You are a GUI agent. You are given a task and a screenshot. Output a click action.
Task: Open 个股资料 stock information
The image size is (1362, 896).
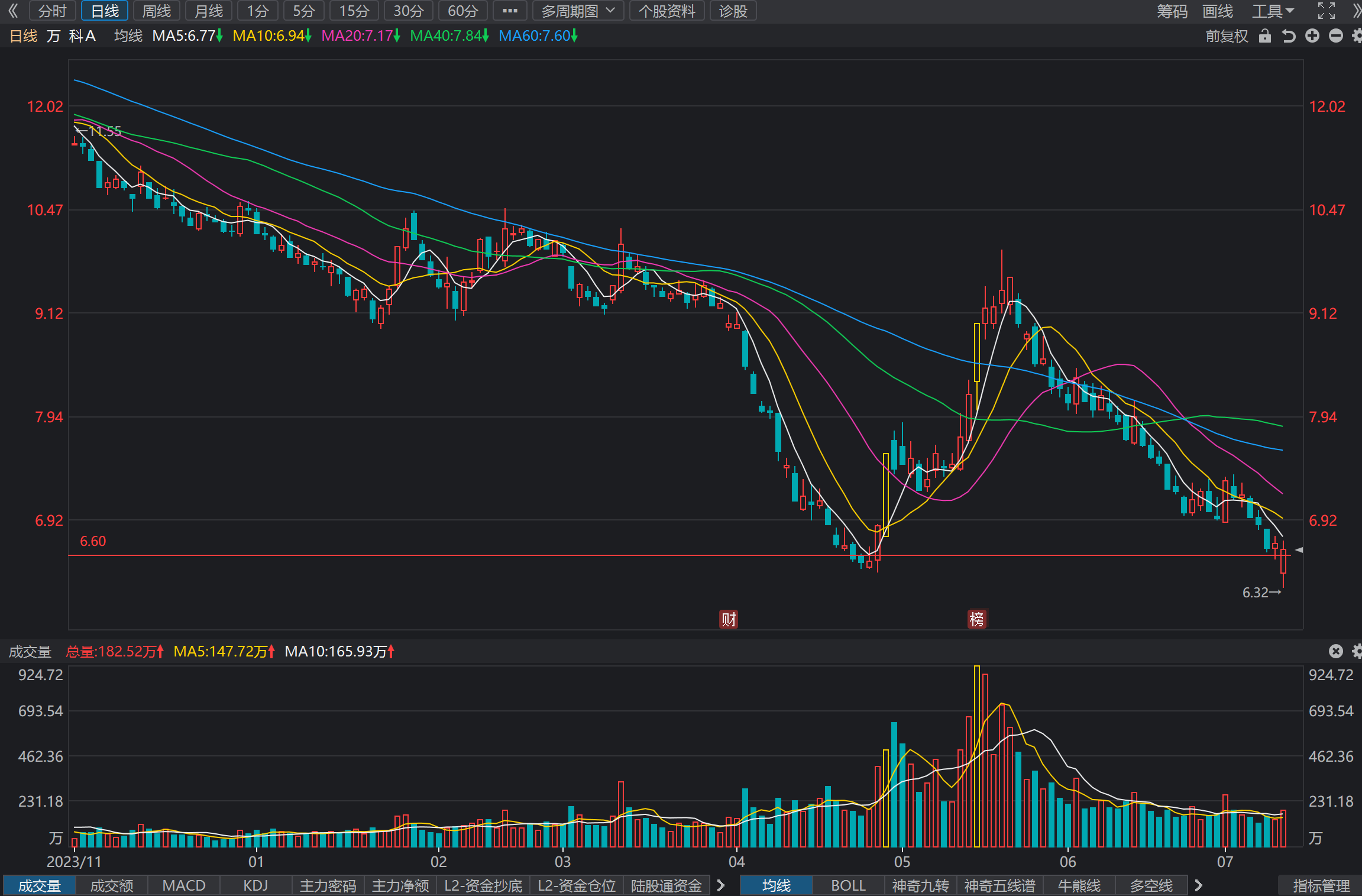[x=667, y=11]
